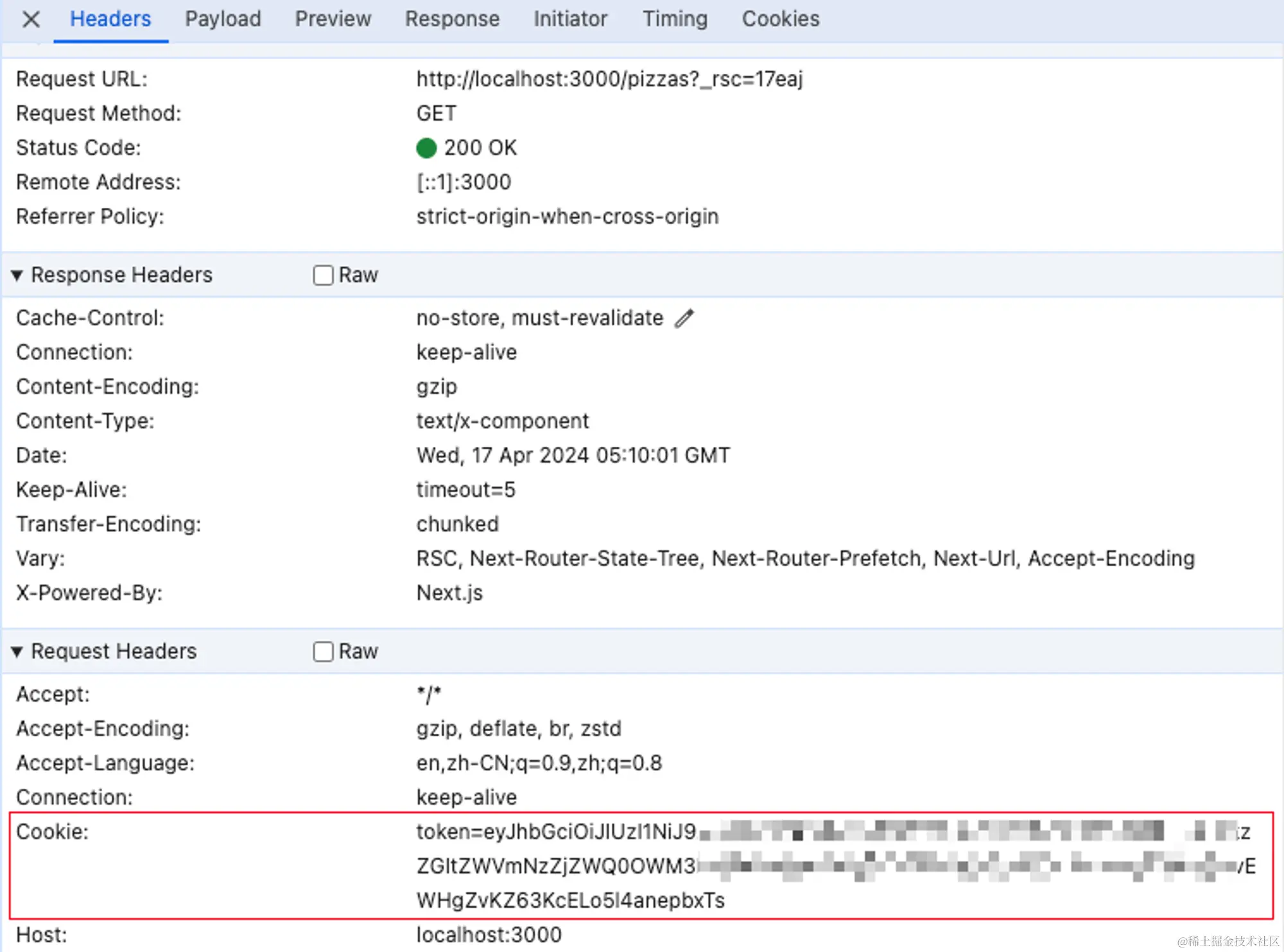Enable Raw view for Response Headers
The width and height of the screenshot is (1284, 952).
click(323, 275)
